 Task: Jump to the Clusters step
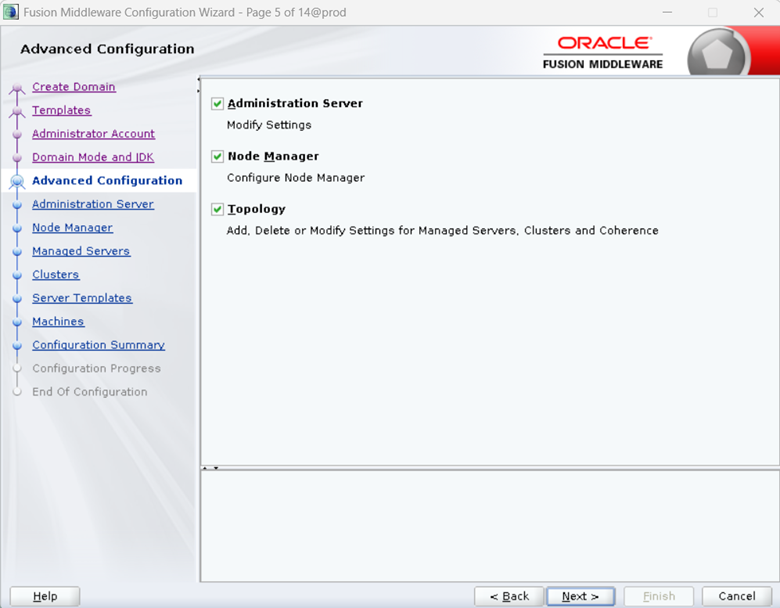coord(56,274)
